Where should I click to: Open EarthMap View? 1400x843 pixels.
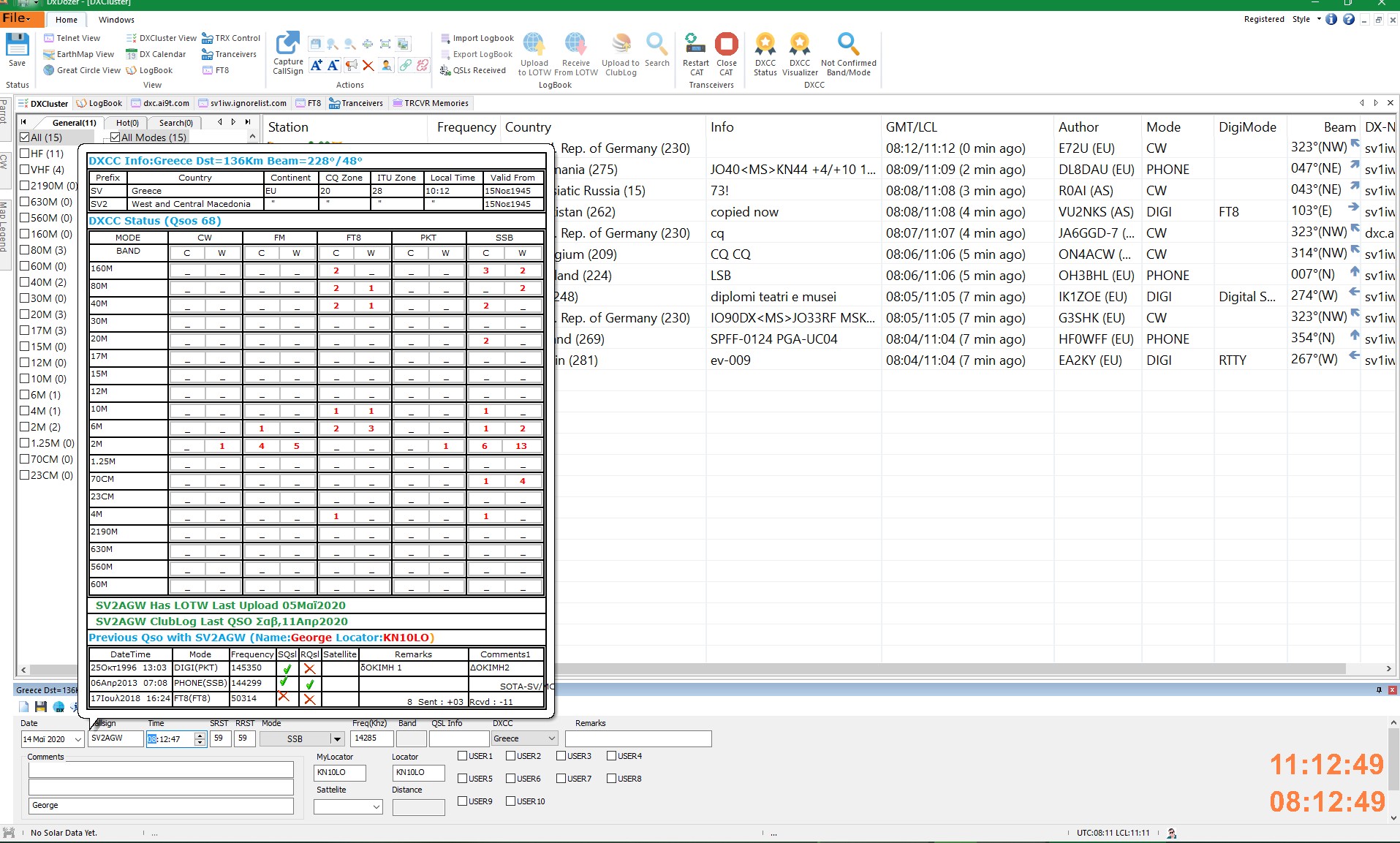tap(78, 54)
